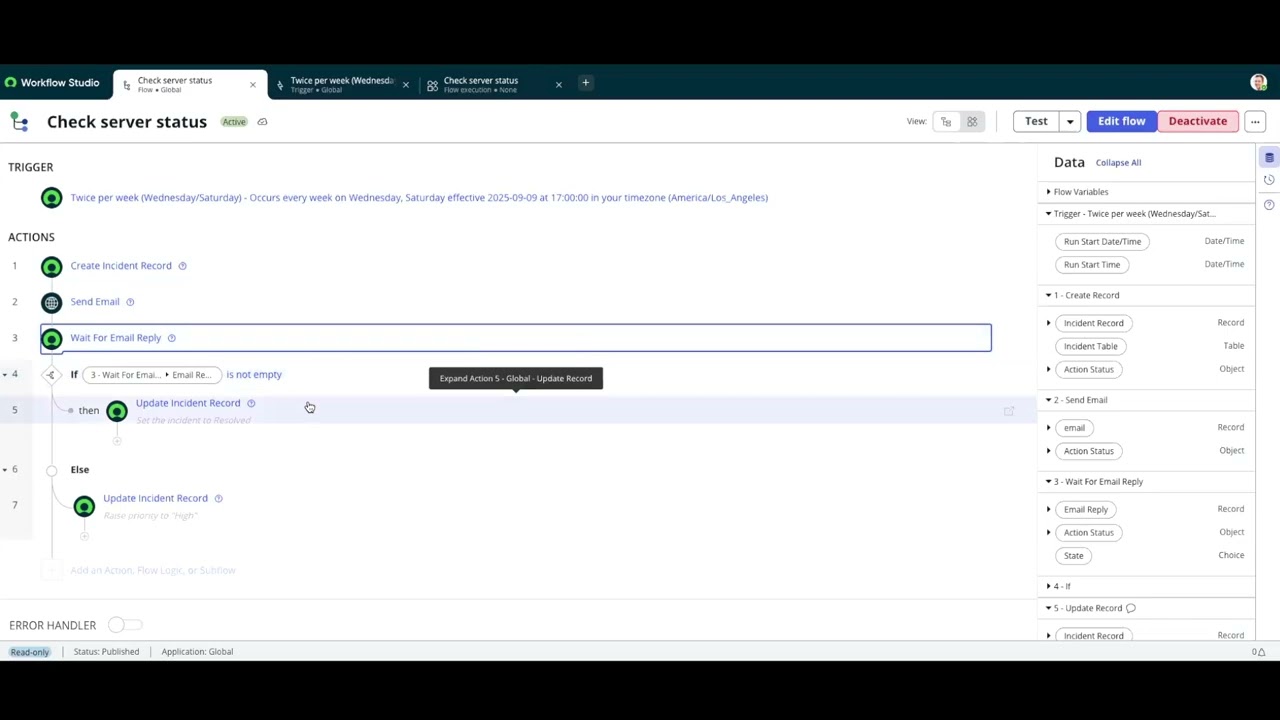Open the Data panel database icon
The height and width of the screenshot is (720, 1280).
(x=1269, y=158)
